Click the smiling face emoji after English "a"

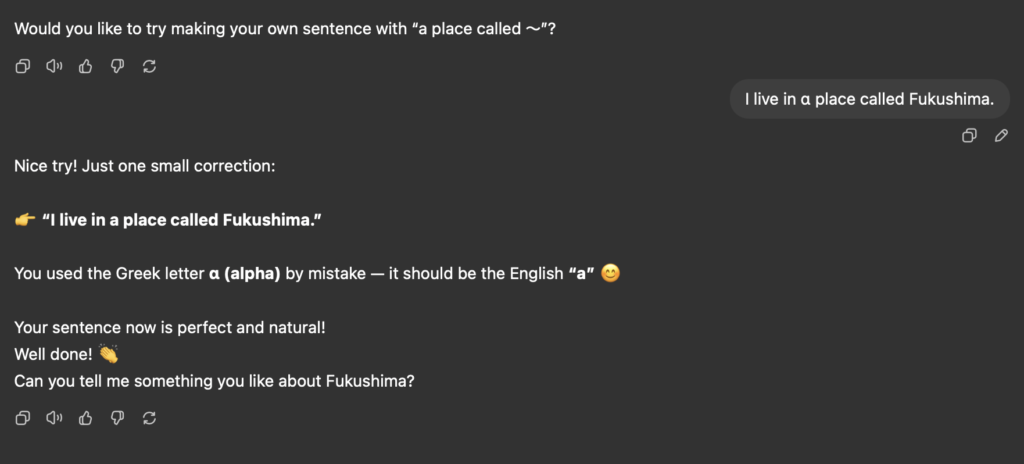tap(610, 273)
